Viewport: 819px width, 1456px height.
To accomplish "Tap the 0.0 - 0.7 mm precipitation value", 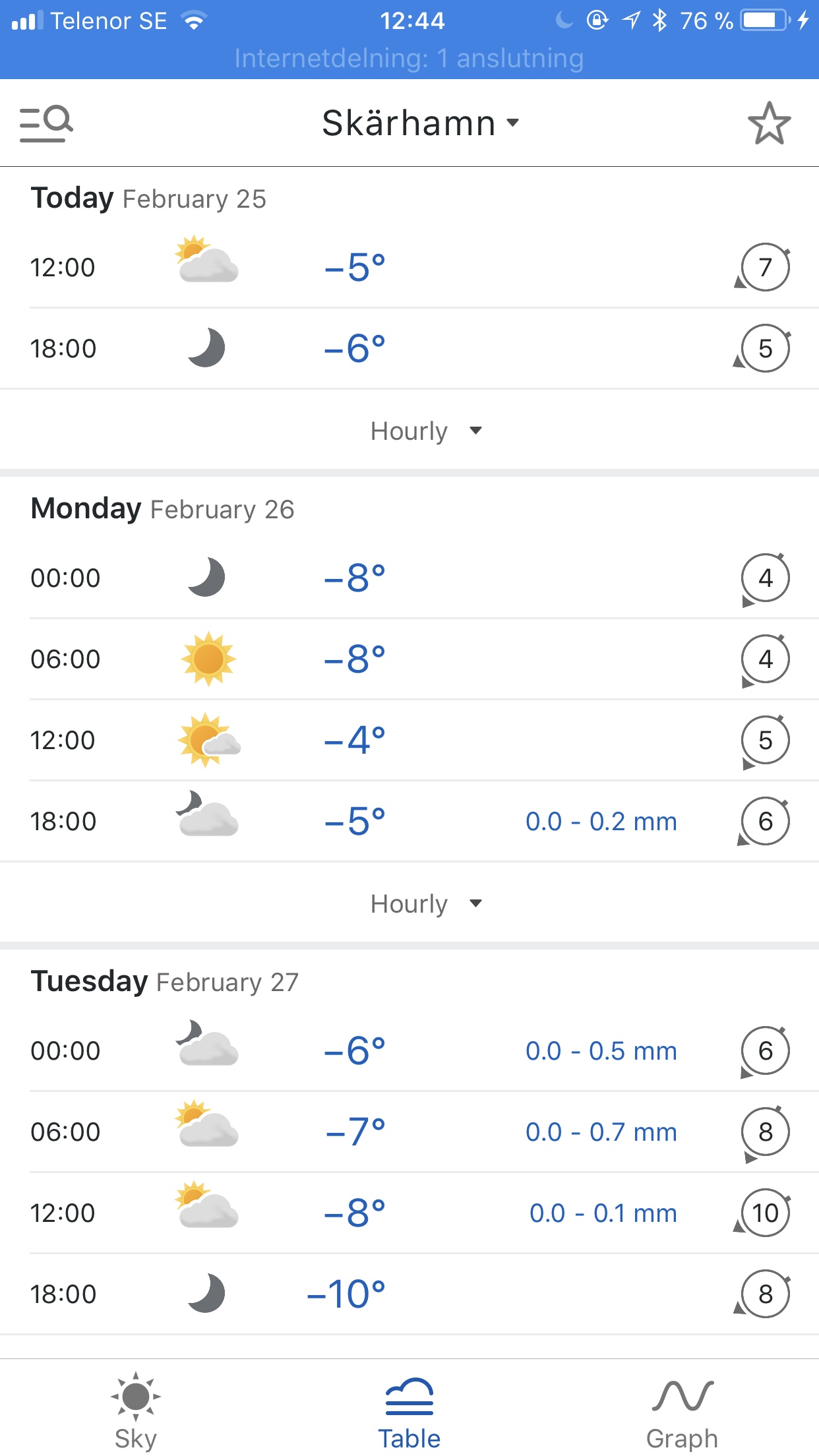I will coord(601,1132).
